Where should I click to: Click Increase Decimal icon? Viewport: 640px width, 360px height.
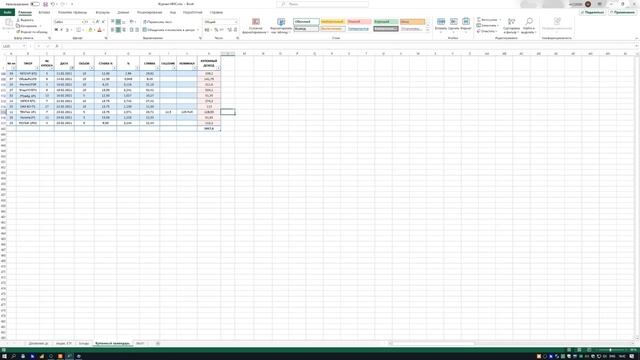[x=229, y=30]
